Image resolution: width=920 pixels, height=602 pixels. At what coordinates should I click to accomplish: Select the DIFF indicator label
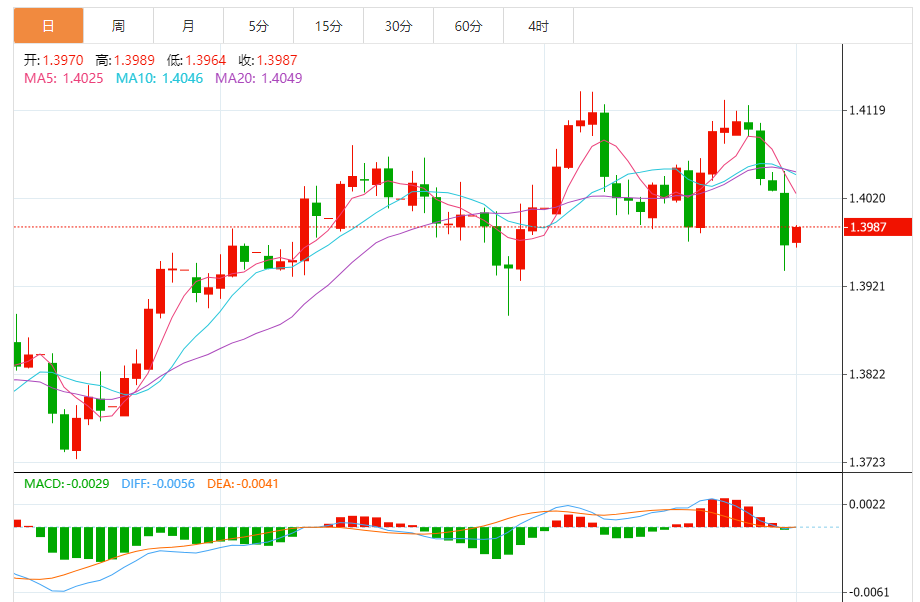pos(158,484)
